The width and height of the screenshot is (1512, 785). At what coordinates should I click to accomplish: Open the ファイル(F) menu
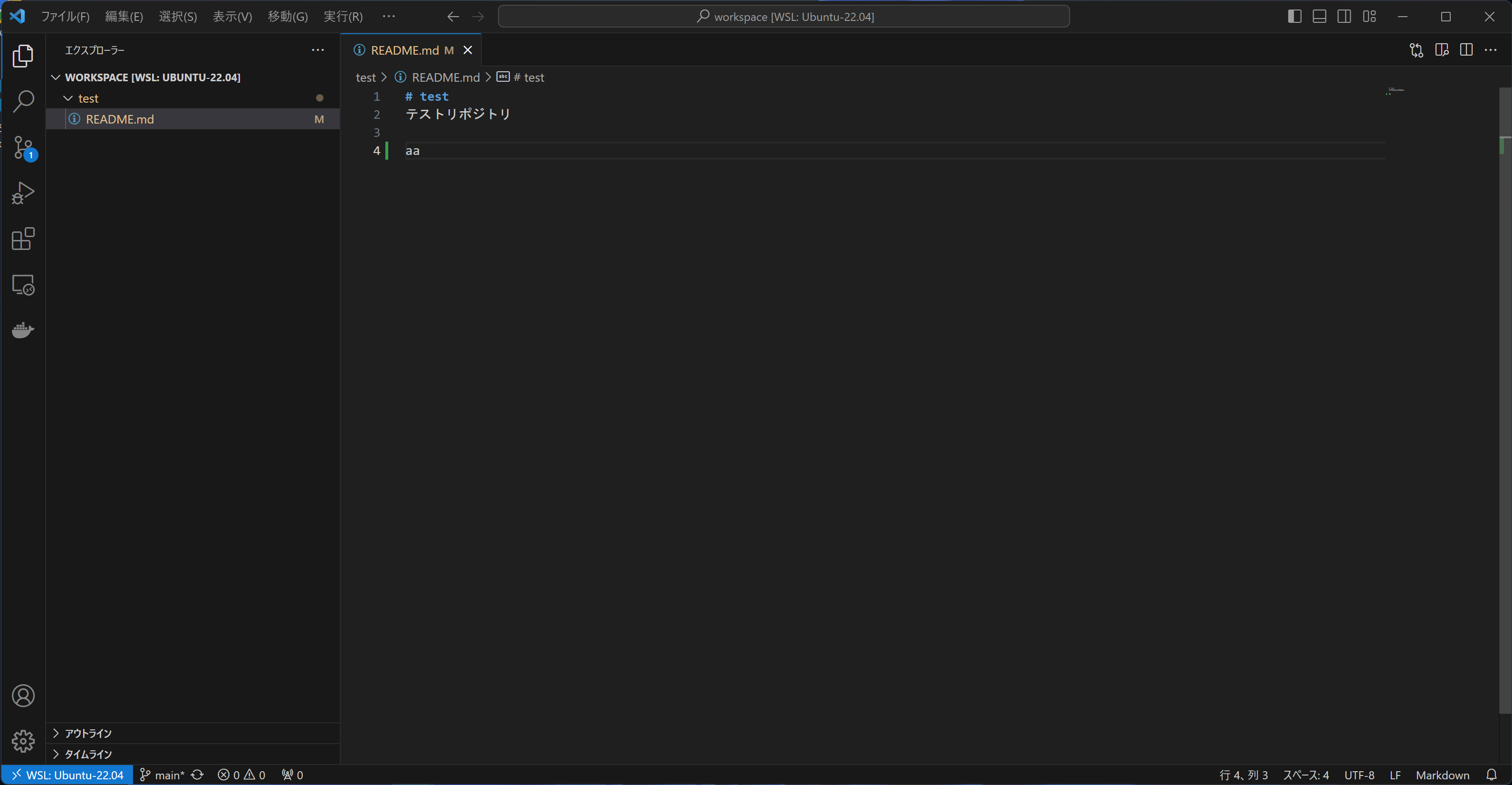[x=65, y=16]
